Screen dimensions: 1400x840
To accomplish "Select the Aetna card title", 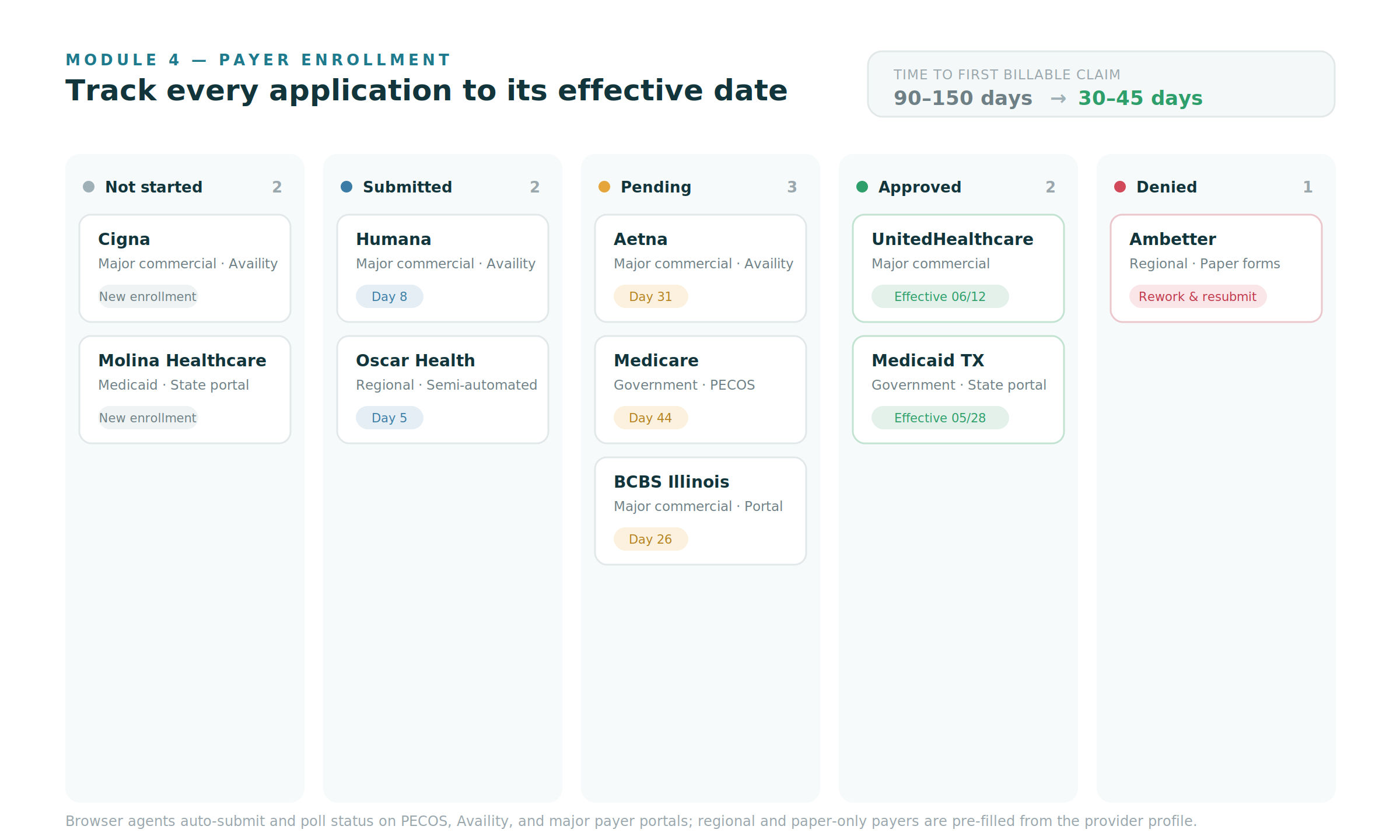I will (640, 239).
